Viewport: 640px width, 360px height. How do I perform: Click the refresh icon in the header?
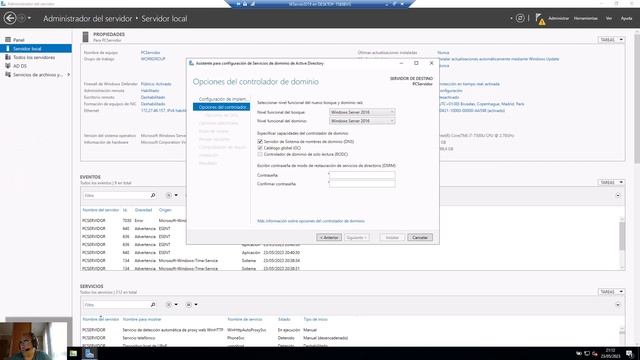coord(520,18)
